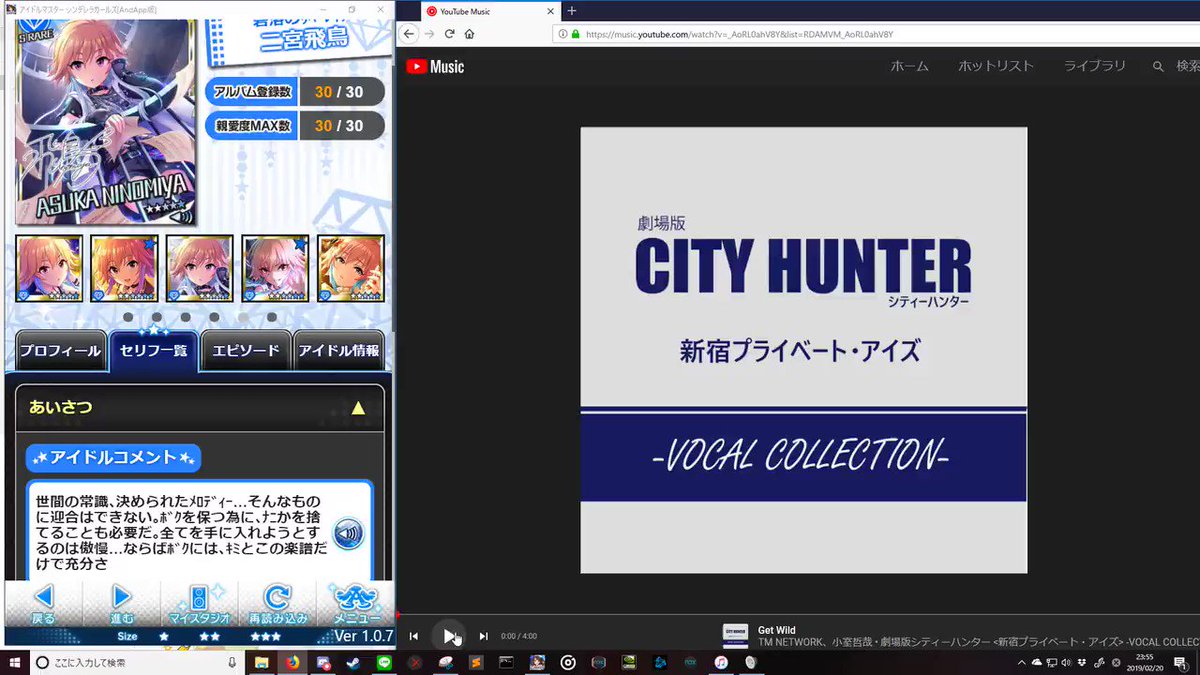Screen dimensions: 1200x675
Task: Click the rightmost card page indicator dot
Action: [272, 317]
